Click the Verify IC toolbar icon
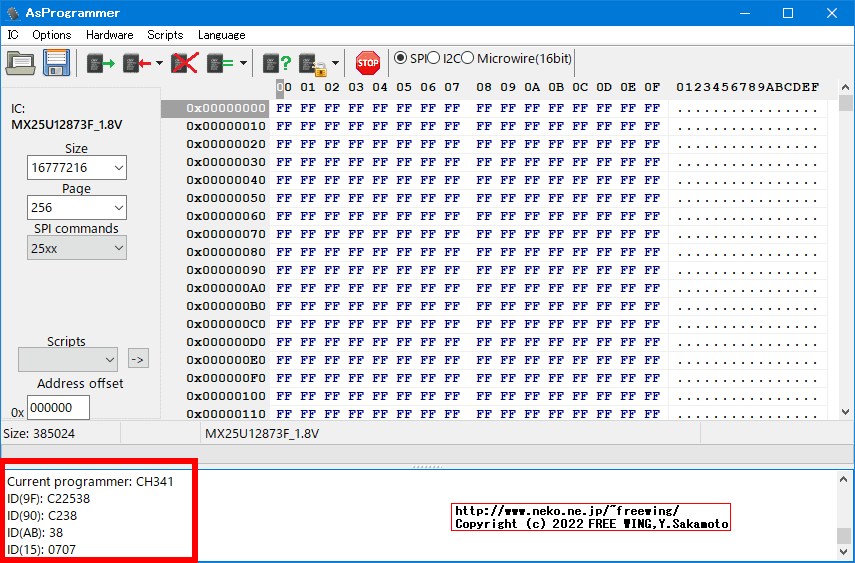Image resolution: width=855 pixels, height=563 pixels. [220, 63]
